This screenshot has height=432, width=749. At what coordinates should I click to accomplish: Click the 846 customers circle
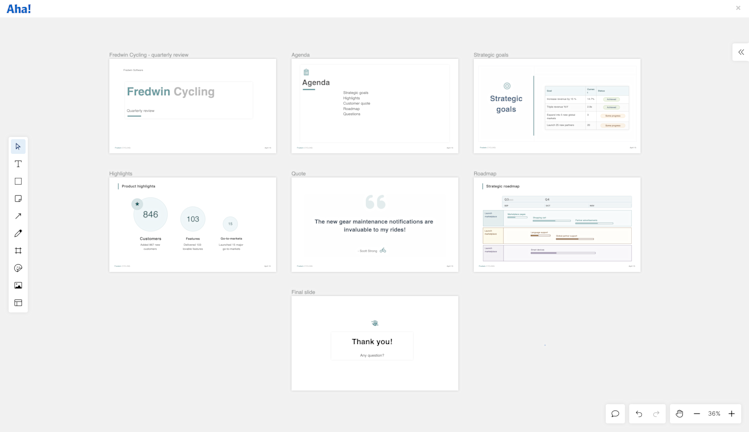150,215
